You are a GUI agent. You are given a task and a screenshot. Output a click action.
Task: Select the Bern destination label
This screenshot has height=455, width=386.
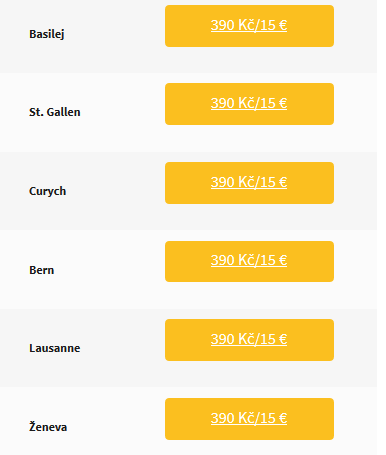coord(42,270)
